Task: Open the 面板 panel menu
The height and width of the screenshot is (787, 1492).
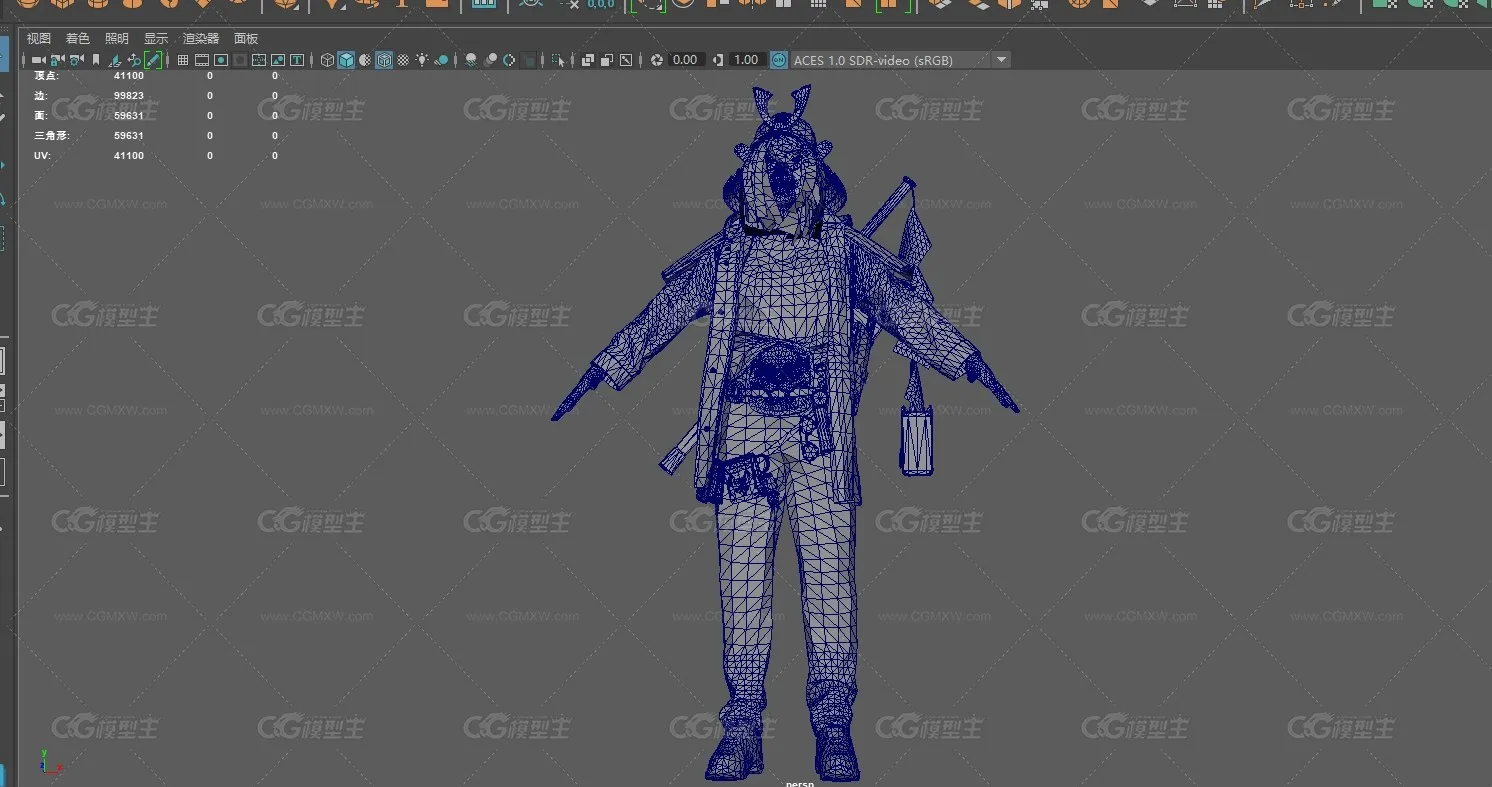Action: (246, 38)
